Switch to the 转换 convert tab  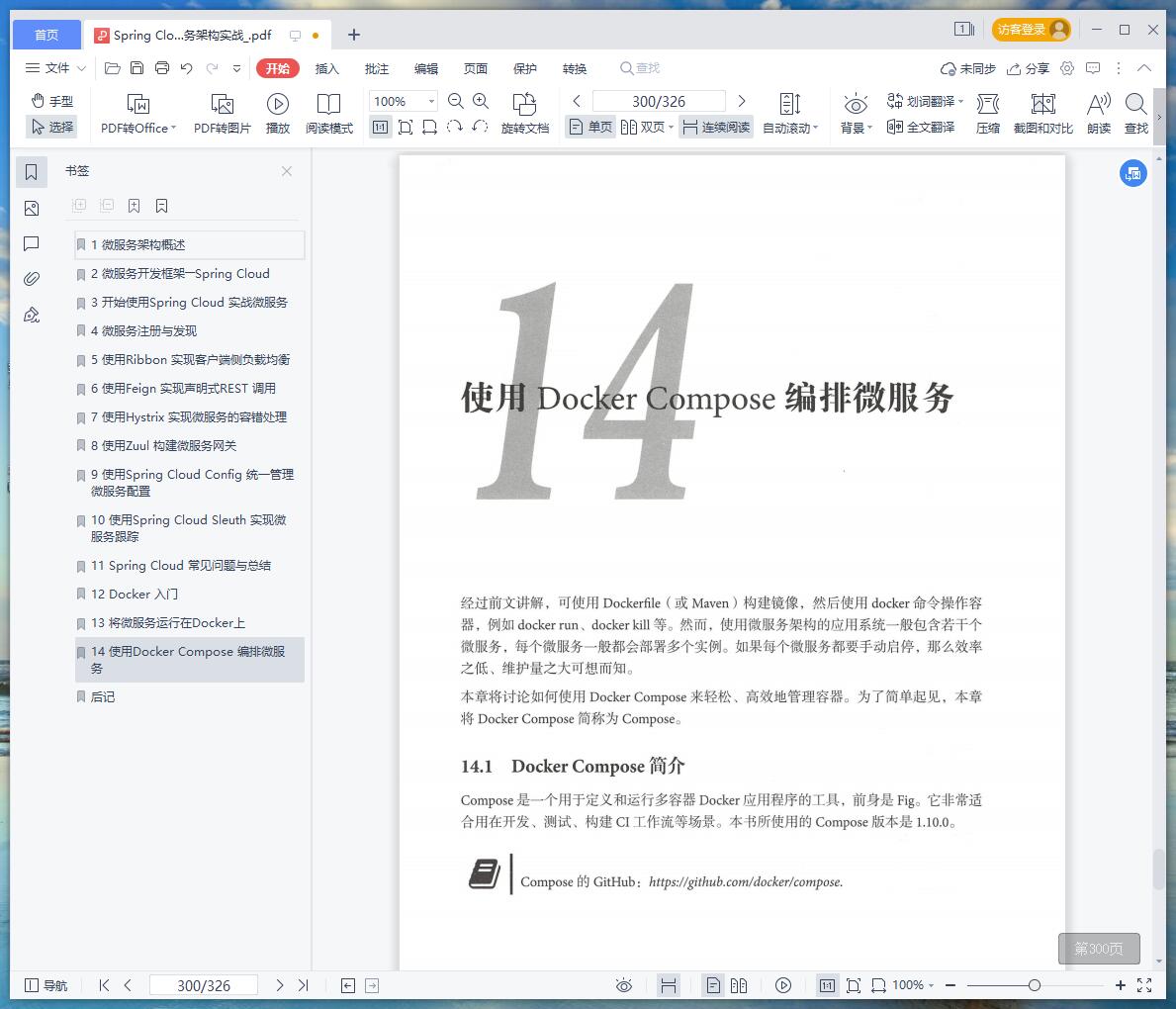tap(575, 68)
